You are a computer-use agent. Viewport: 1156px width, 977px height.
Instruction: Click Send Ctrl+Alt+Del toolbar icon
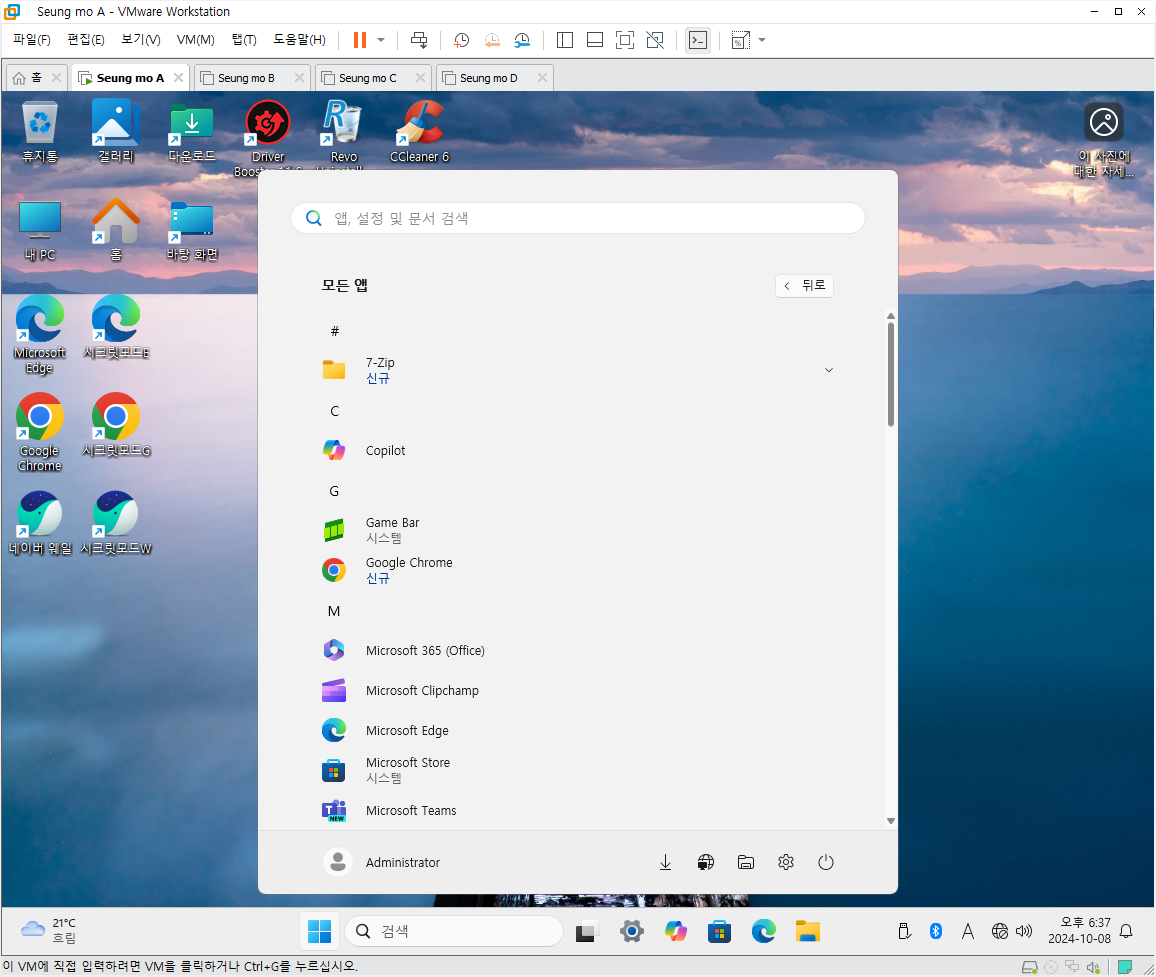point(419,40)
